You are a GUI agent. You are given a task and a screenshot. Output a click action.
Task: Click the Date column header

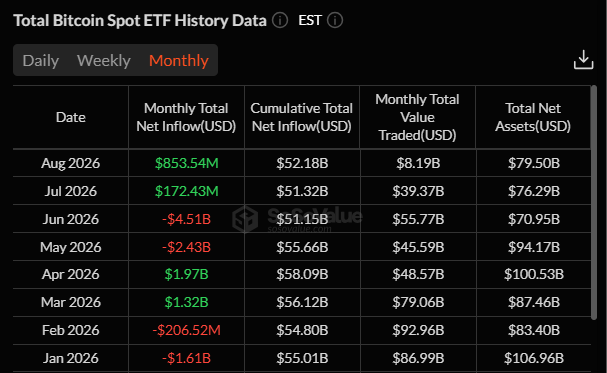tap(70, 117)
